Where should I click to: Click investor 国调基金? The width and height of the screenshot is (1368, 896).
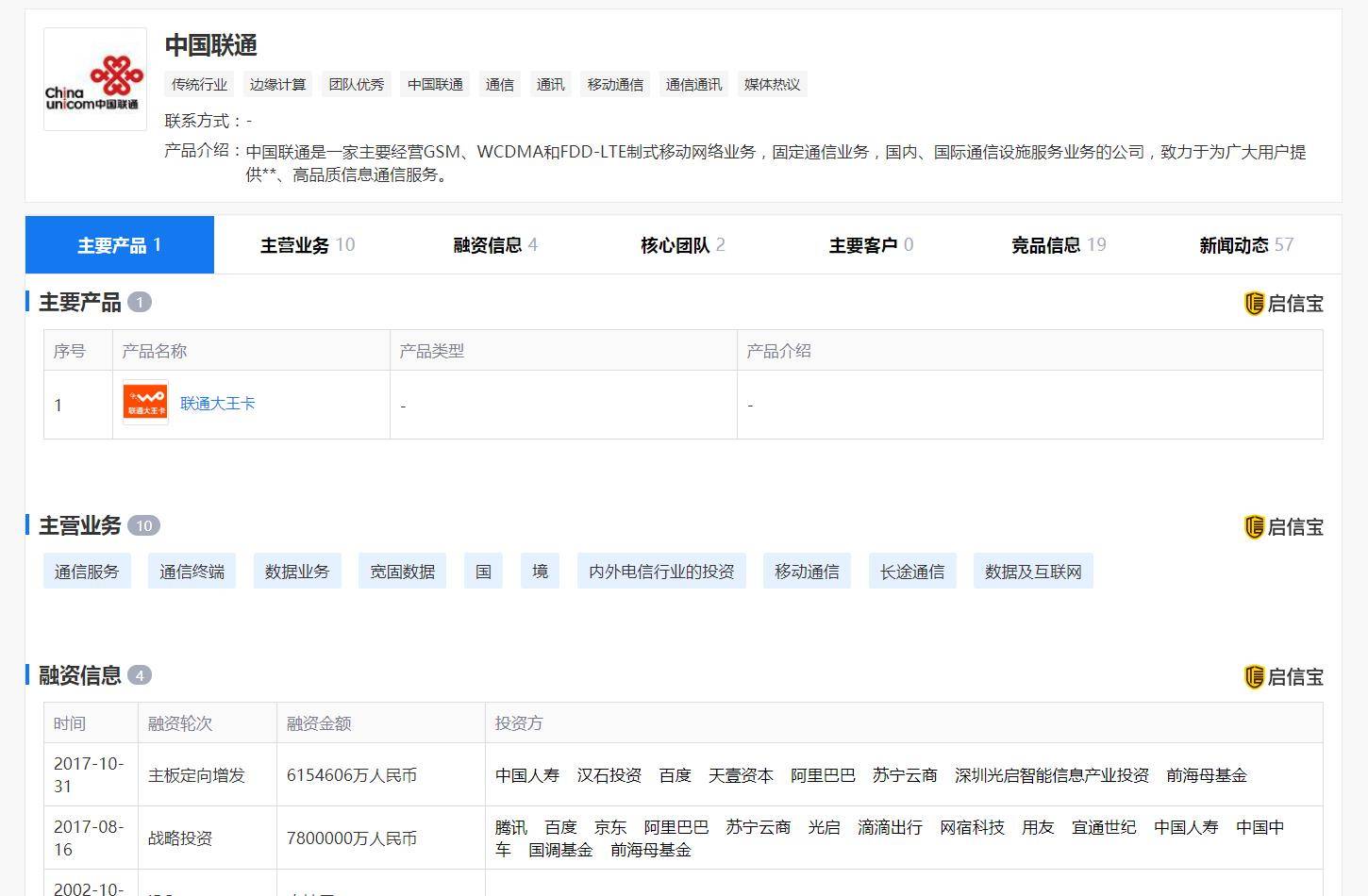pos(560,850)
